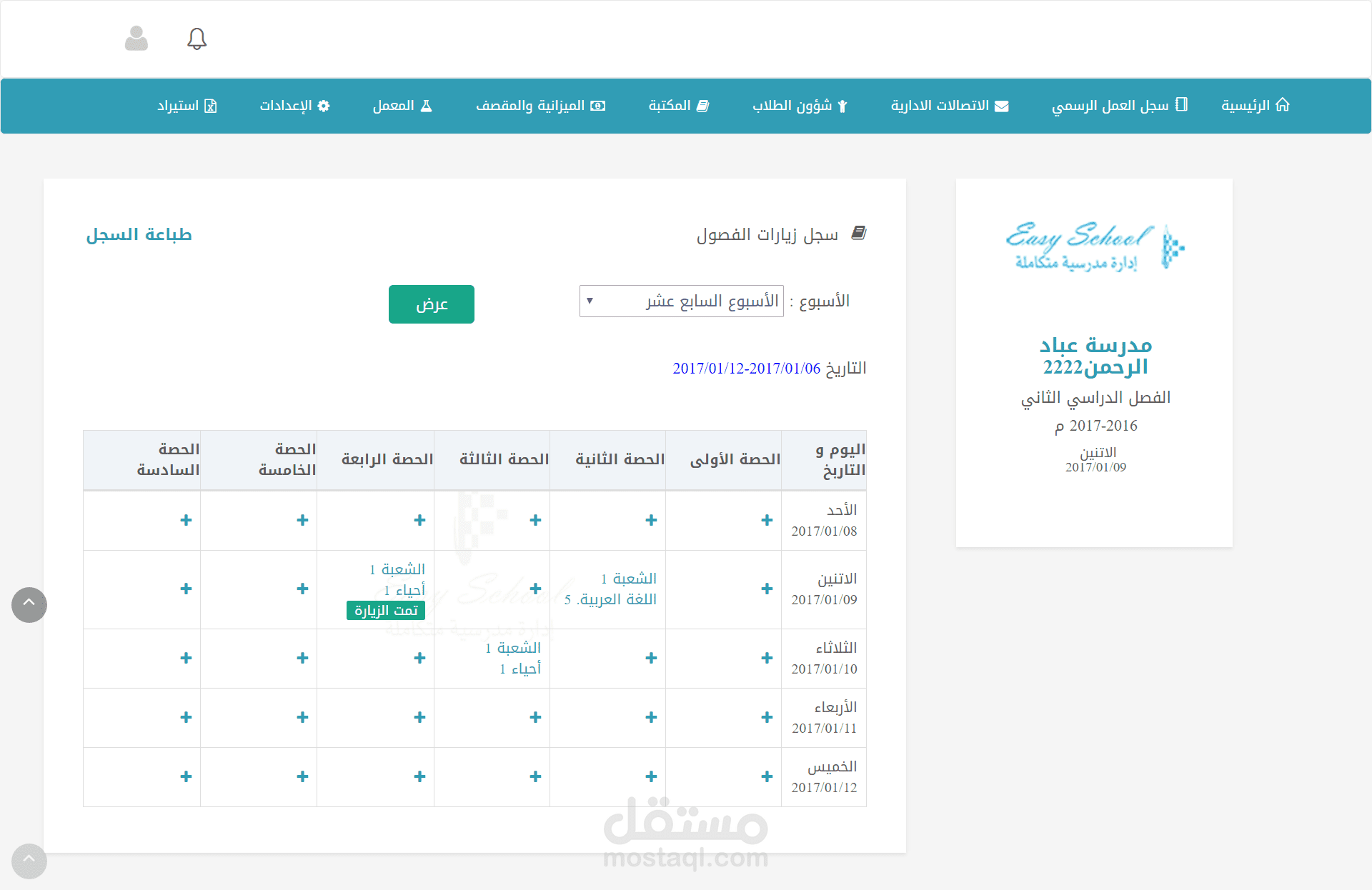Open the week selection dropdown الأسبوع السابع عشر
1372x890 pixels.
coord(680,301)
